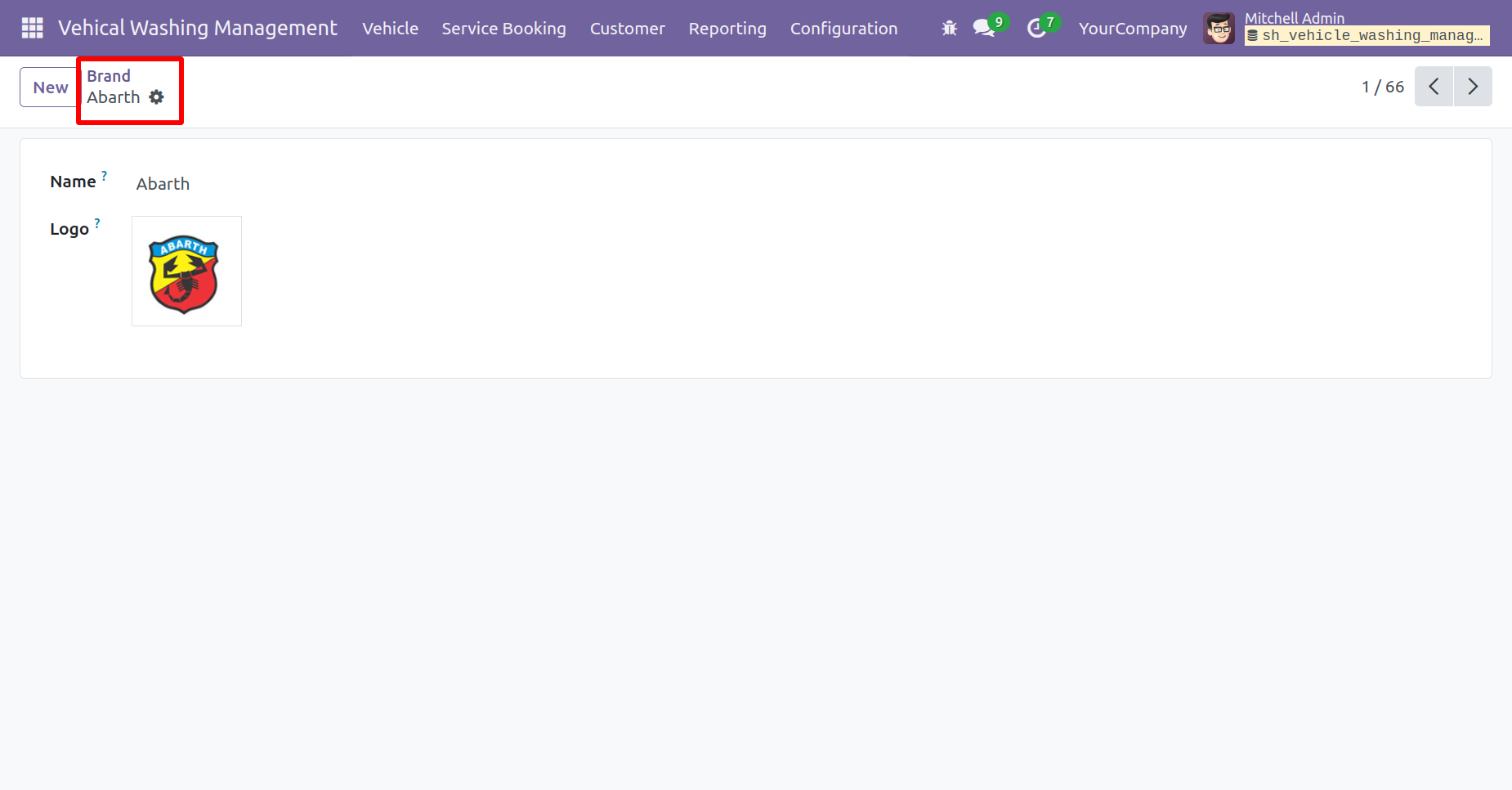
Task: Edit the Name field value Abarth
Action: [163, 184]
